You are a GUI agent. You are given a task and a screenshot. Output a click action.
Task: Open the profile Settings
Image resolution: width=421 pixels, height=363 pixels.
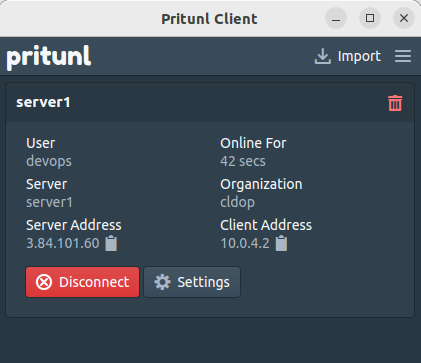(192, 282)
